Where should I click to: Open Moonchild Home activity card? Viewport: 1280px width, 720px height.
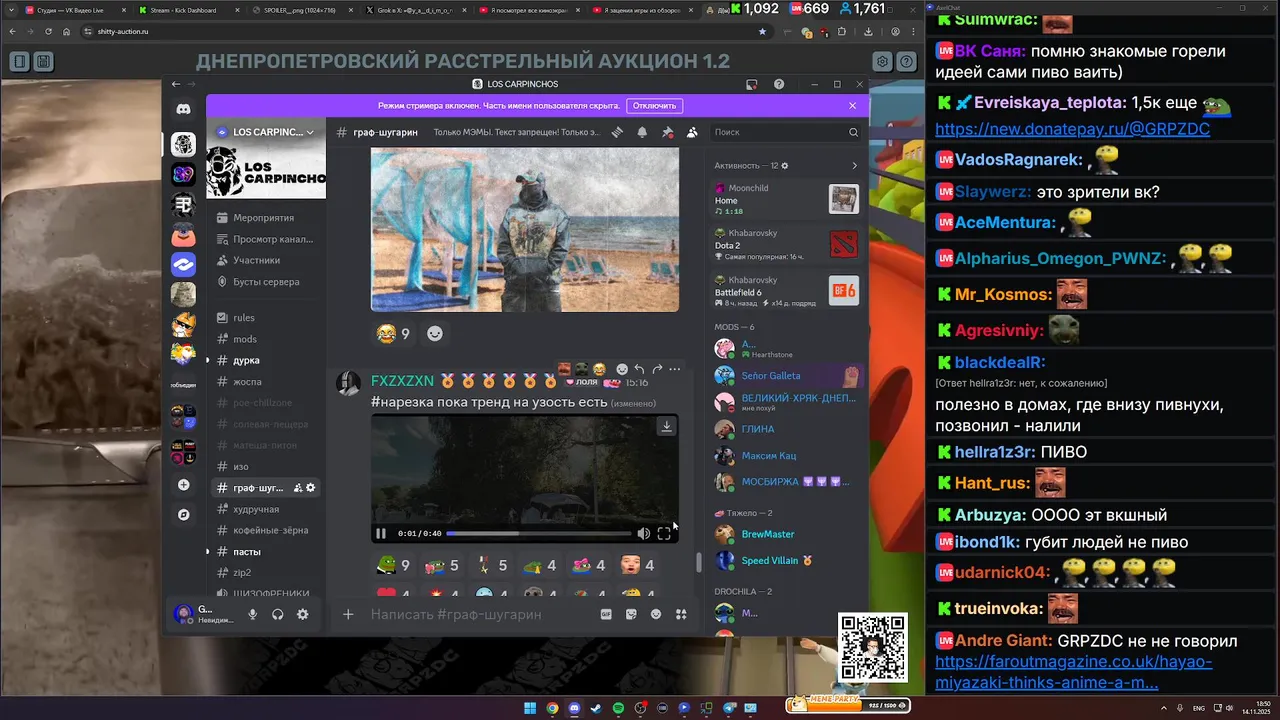coord(787,198)
